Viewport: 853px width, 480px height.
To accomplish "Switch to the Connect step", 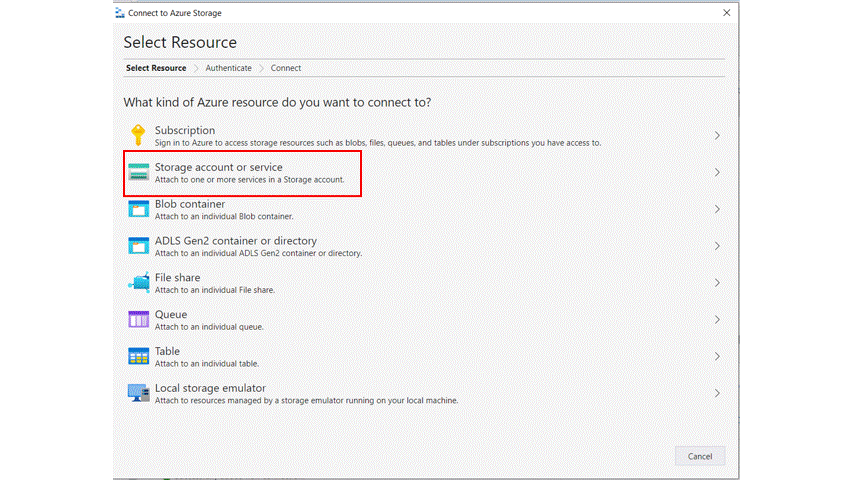I will tap(286, 68).
